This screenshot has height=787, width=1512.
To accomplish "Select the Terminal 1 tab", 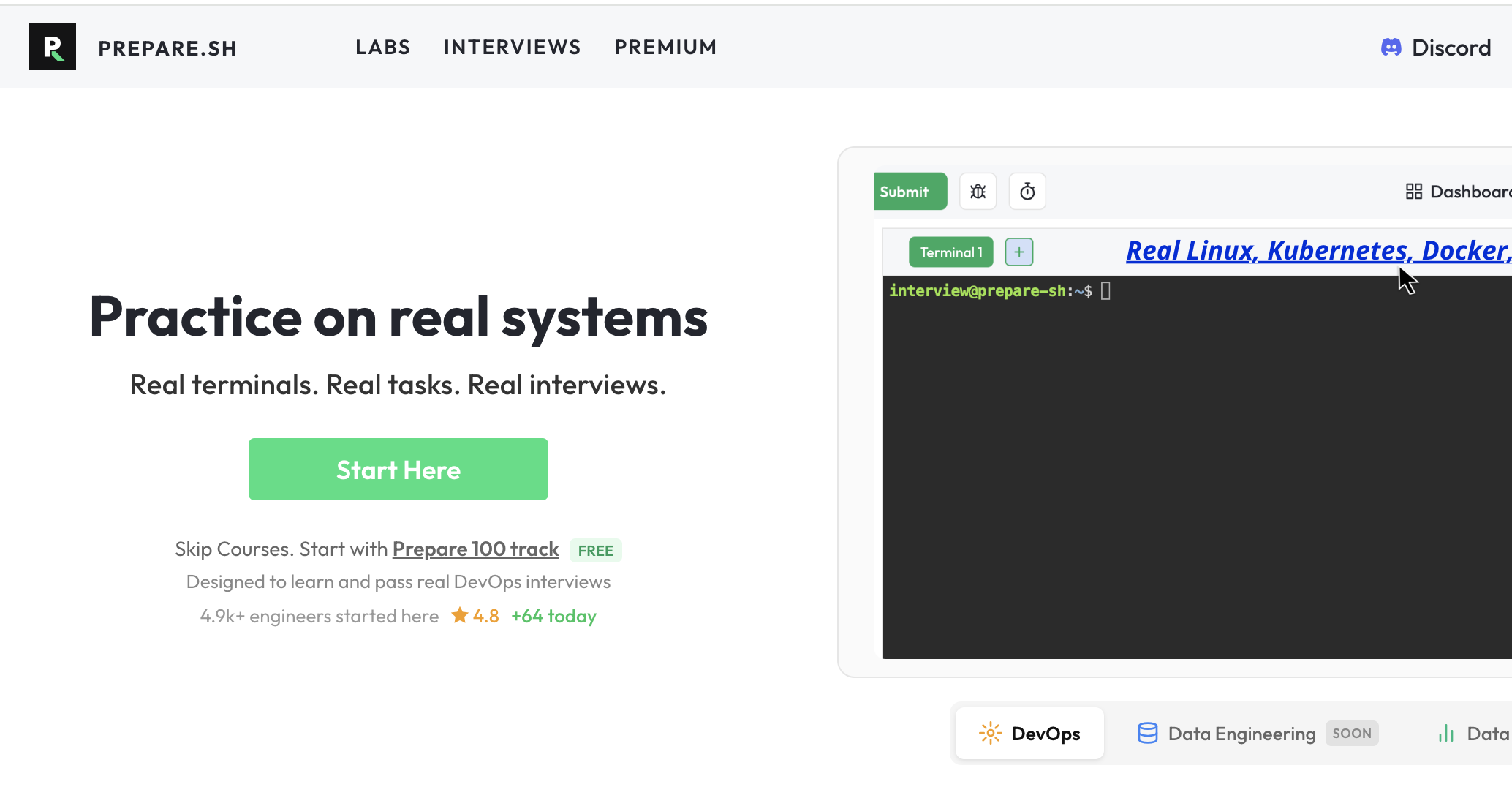I will [950, 252].
